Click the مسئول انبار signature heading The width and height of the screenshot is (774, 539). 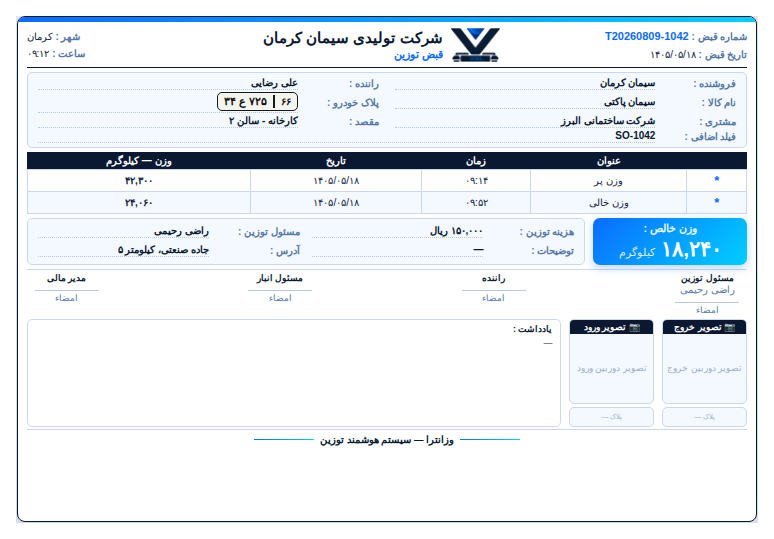279,278
